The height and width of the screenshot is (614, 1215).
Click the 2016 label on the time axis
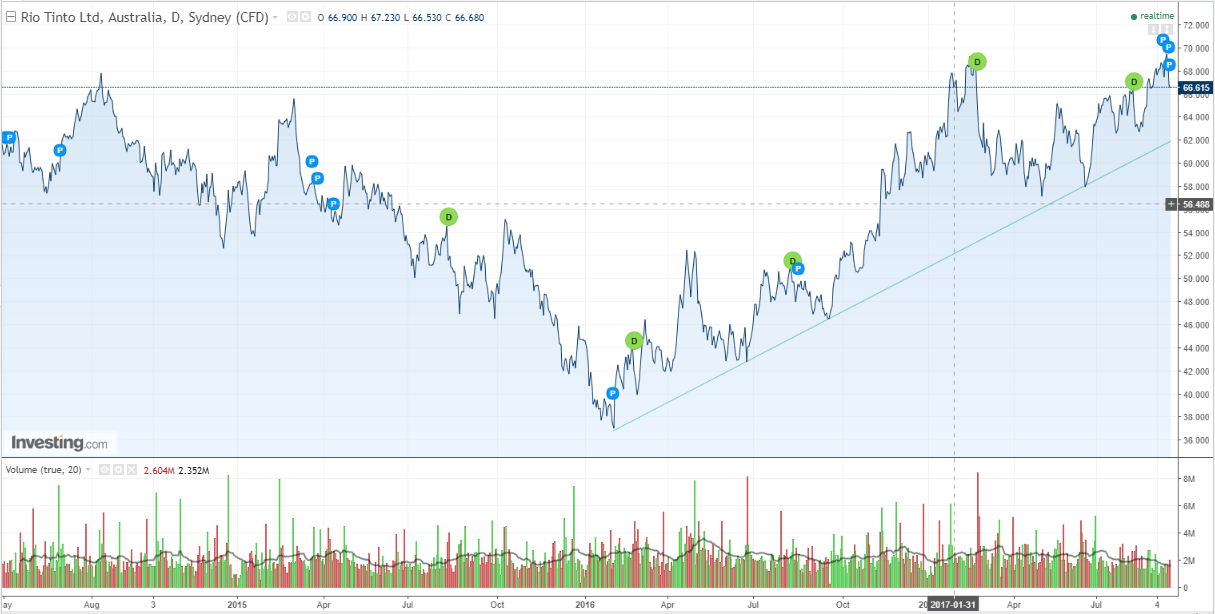585,605
